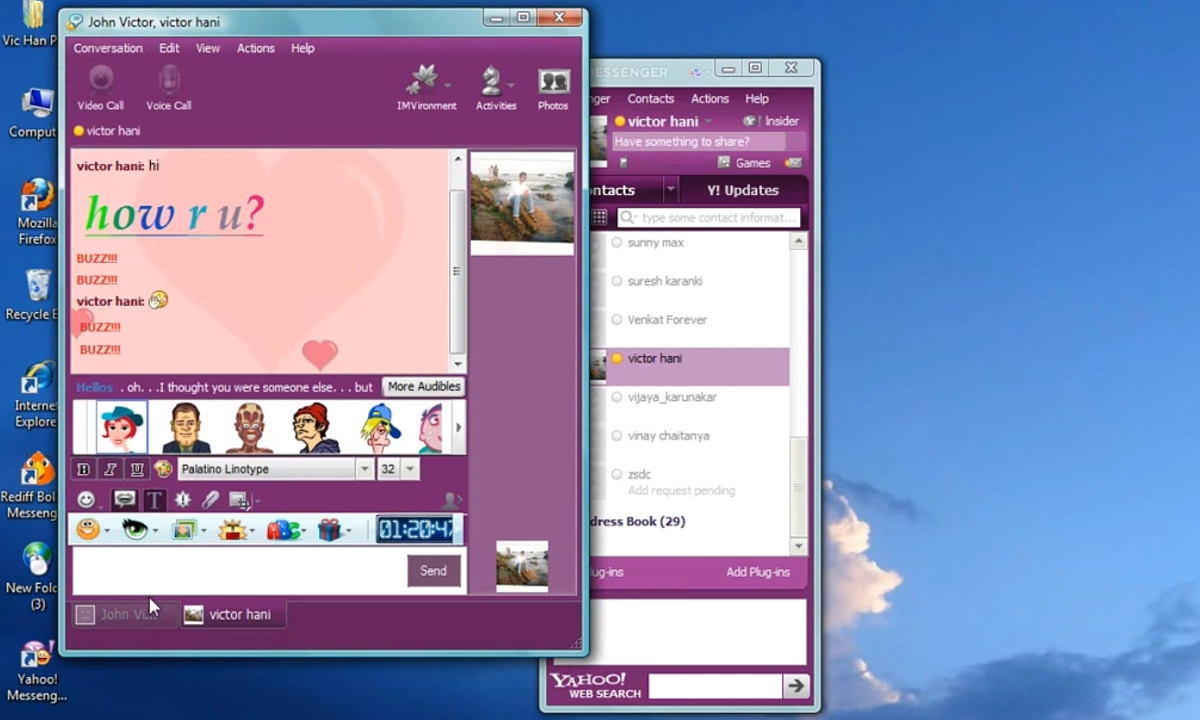Image resolution: width=1200 pixels, height=720 pixels.
Task: Toggle the Audibles lips icon
Action: point(125,499)
